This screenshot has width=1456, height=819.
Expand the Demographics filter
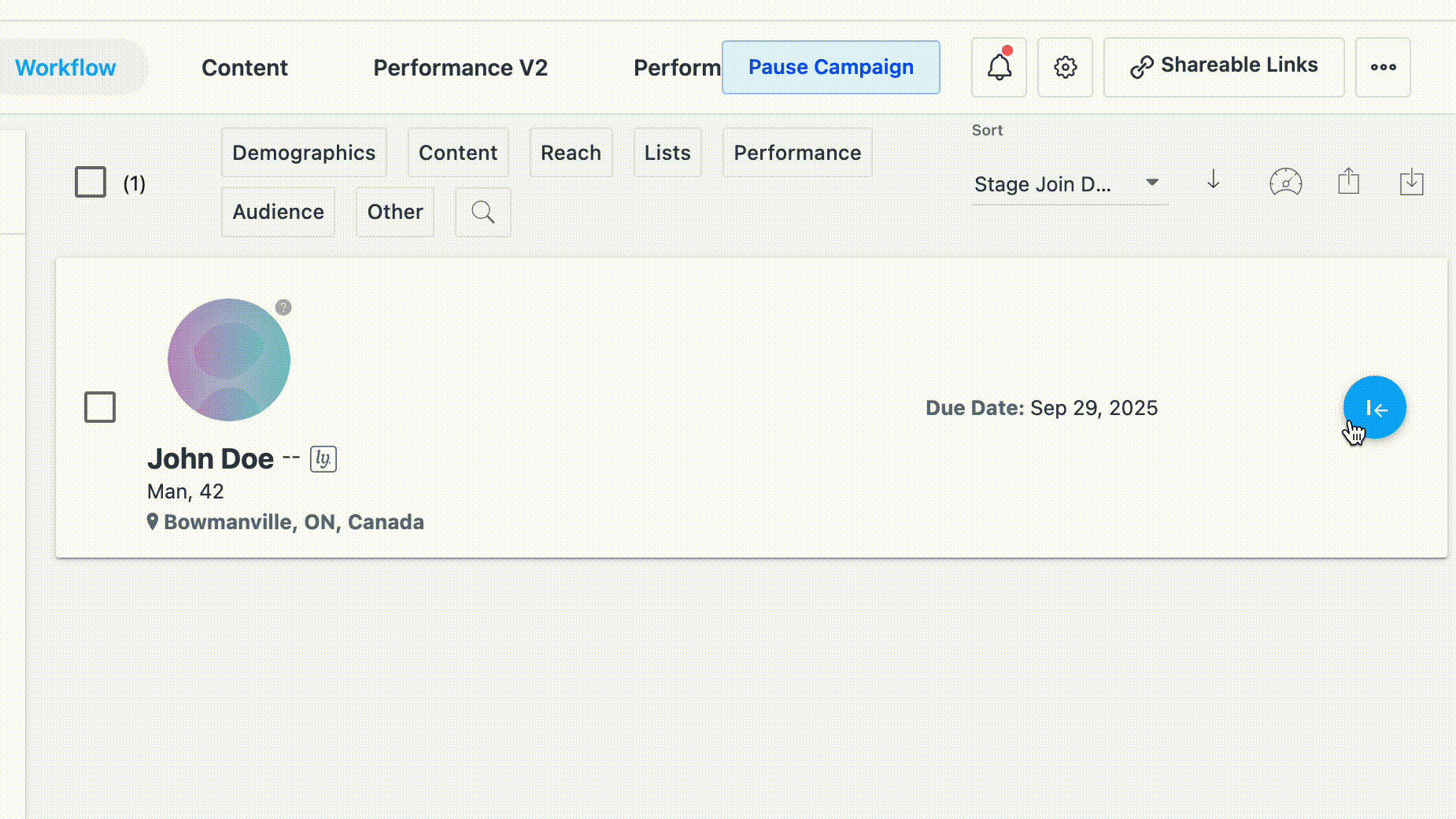tap(304, 153)
